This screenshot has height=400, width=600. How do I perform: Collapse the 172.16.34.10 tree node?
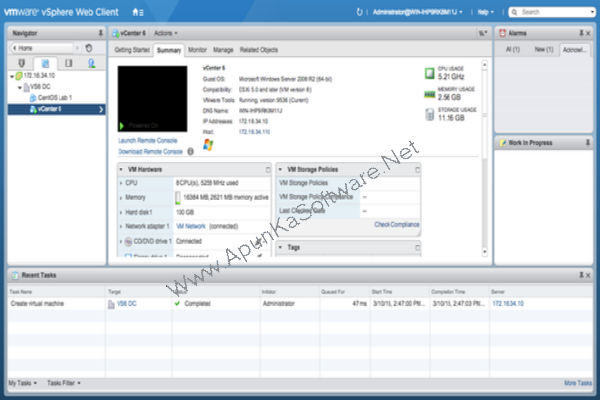point(11,76)
